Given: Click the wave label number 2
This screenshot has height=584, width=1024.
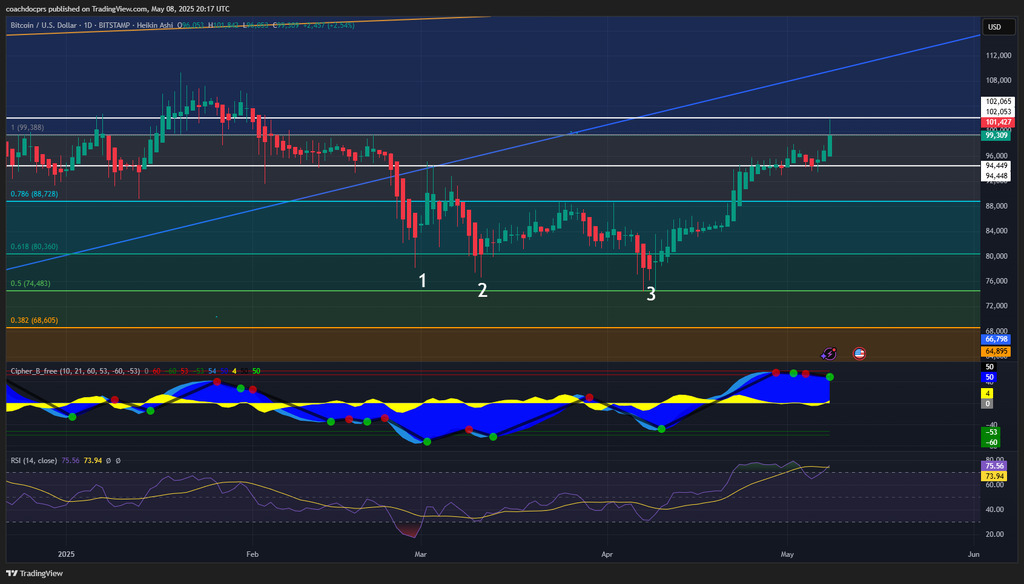Looking at the screenshot, I should [x=482, y=290].
